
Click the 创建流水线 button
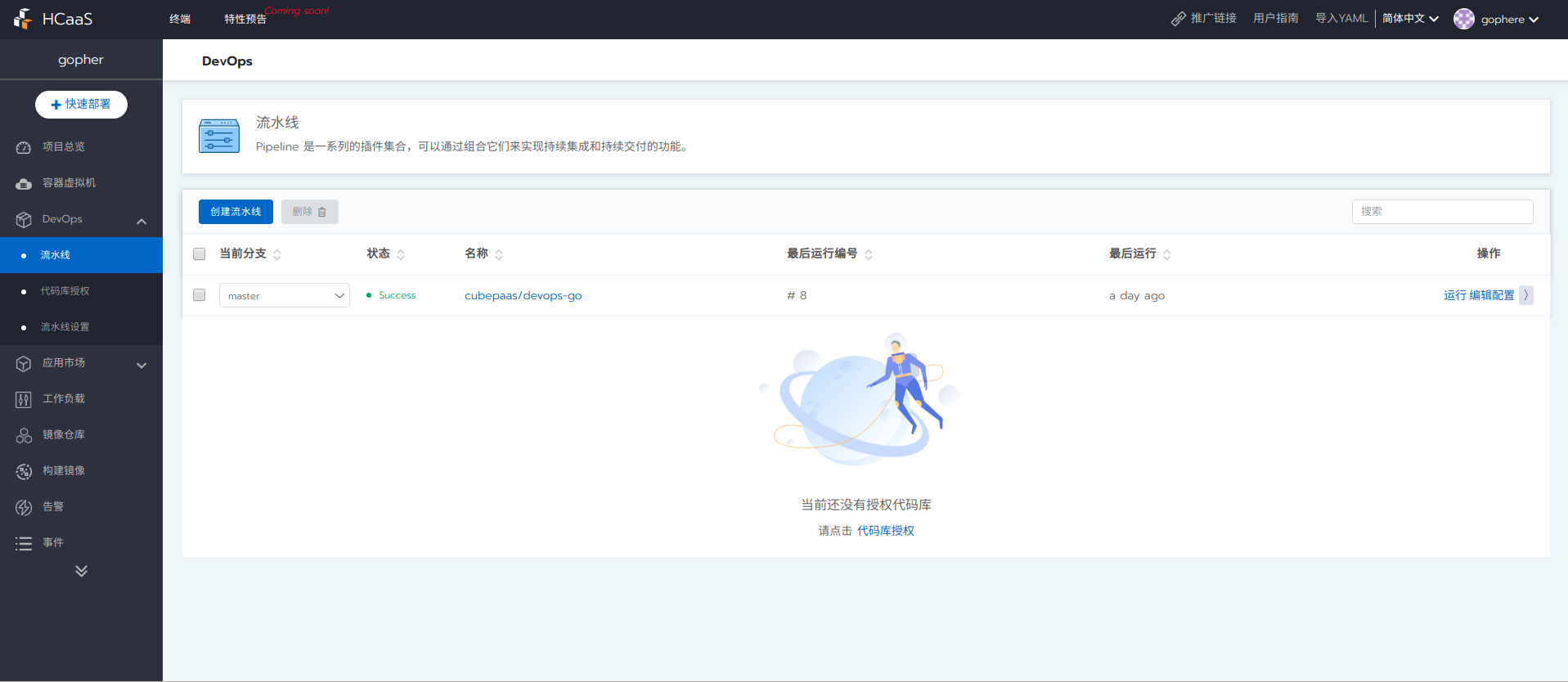coord(236,212)
